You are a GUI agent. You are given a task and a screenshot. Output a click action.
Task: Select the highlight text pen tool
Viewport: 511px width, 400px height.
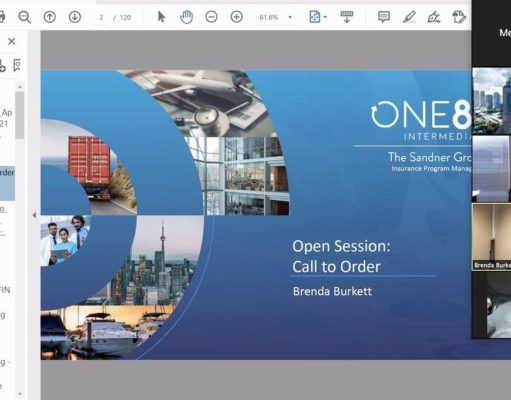[409, 17]
